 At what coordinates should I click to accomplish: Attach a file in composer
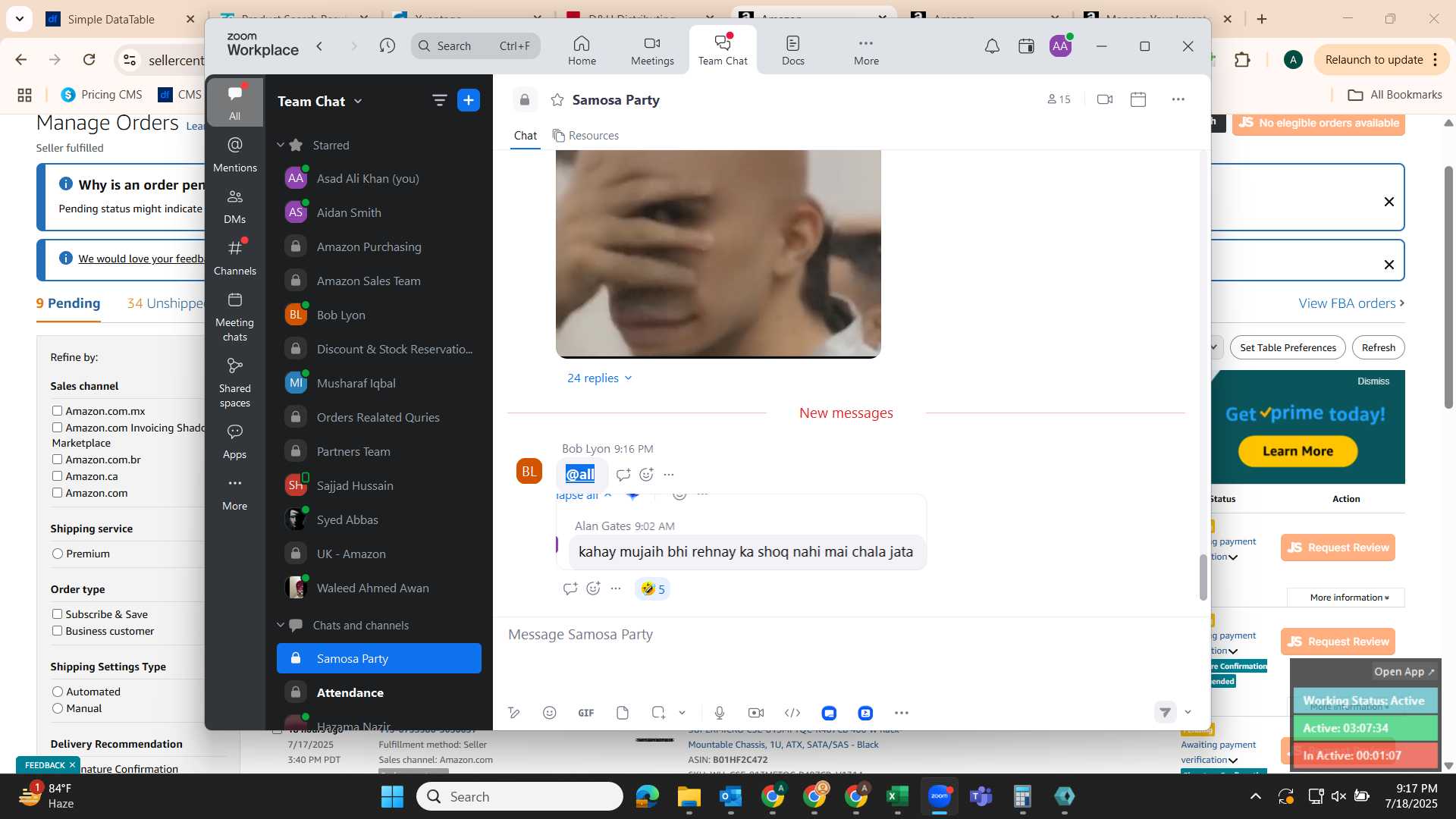click(x=623, y=713)
